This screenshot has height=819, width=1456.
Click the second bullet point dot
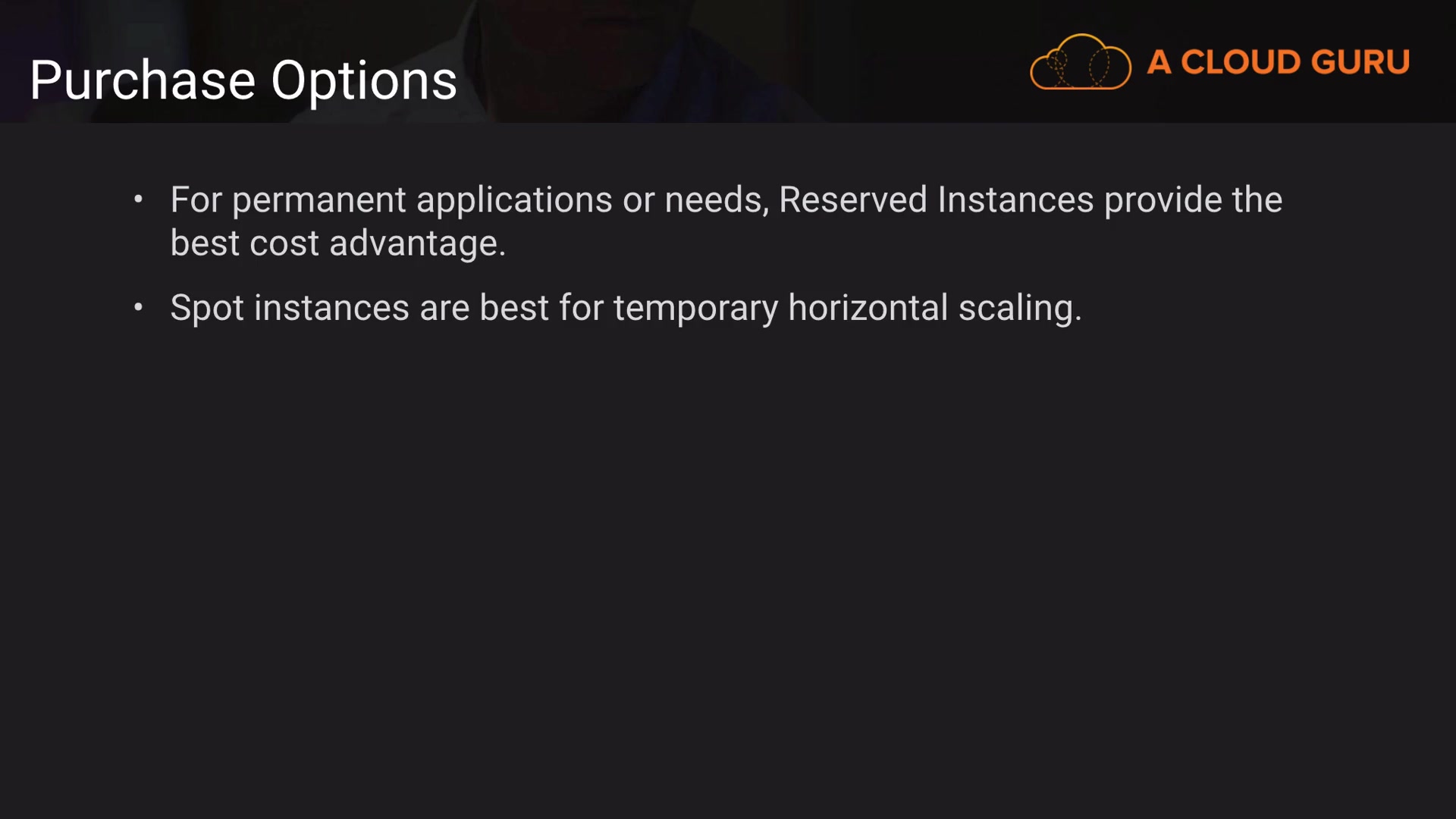138,307
